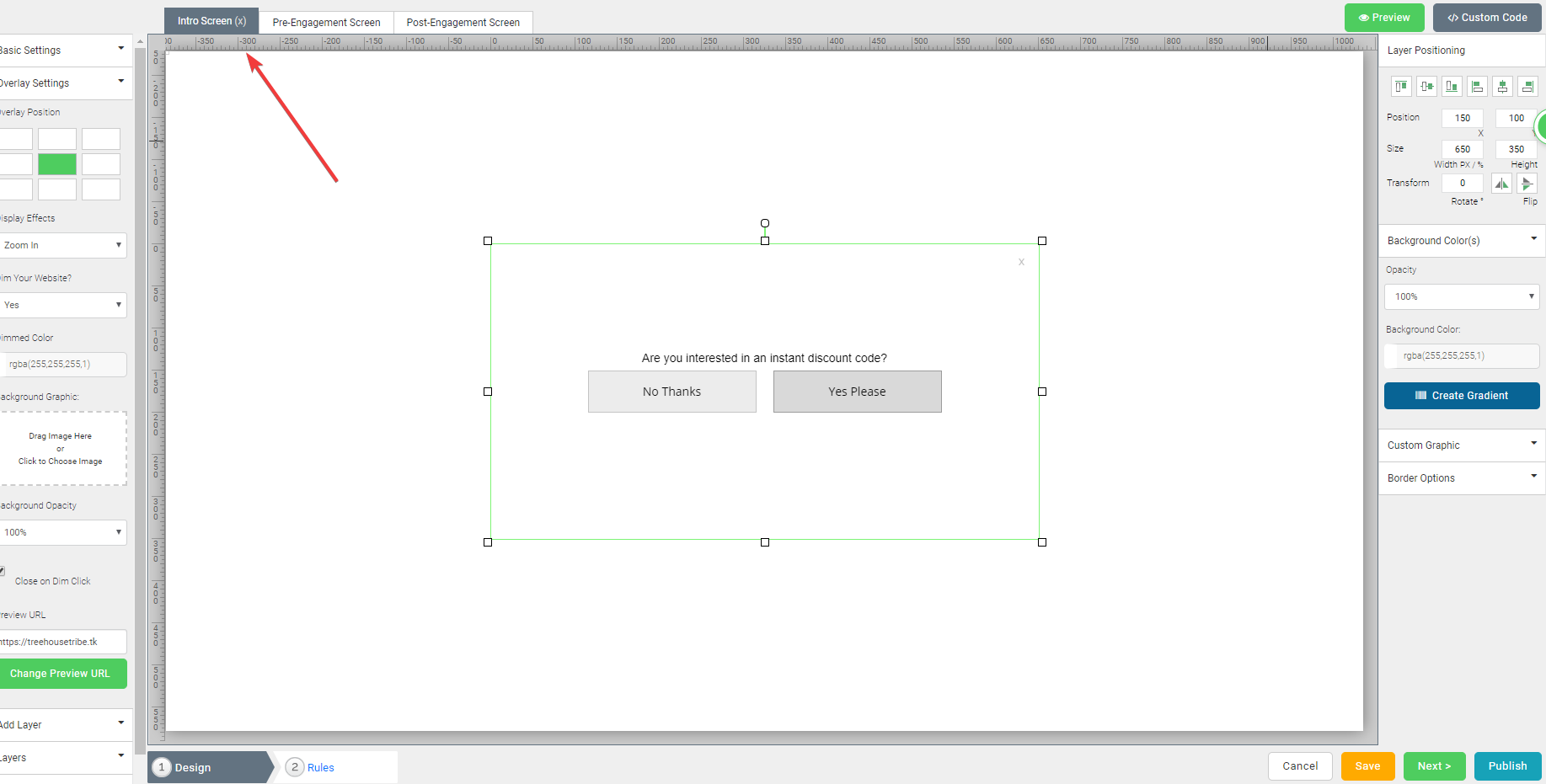Click the Position X input field
This screenshot has height=784, width=1546.
(1463, 119)
